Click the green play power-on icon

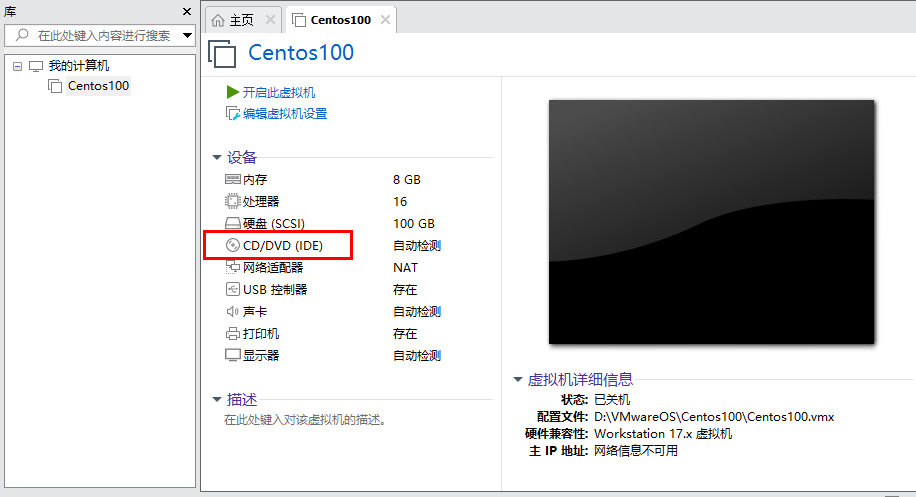coord(233,92)
